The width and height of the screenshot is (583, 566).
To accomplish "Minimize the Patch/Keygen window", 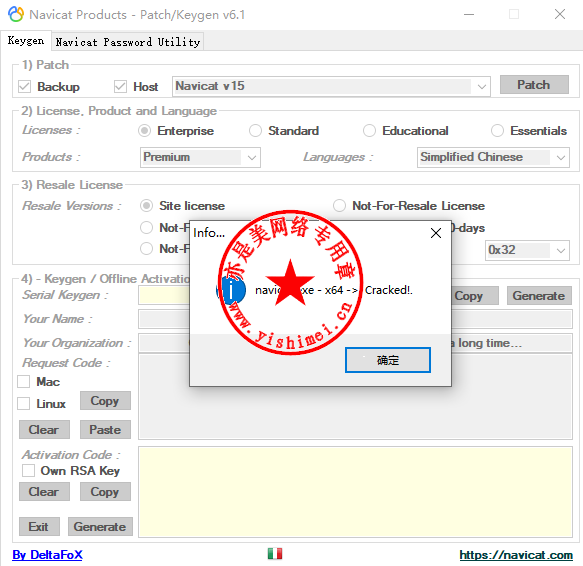I will [x=469, y=15].
